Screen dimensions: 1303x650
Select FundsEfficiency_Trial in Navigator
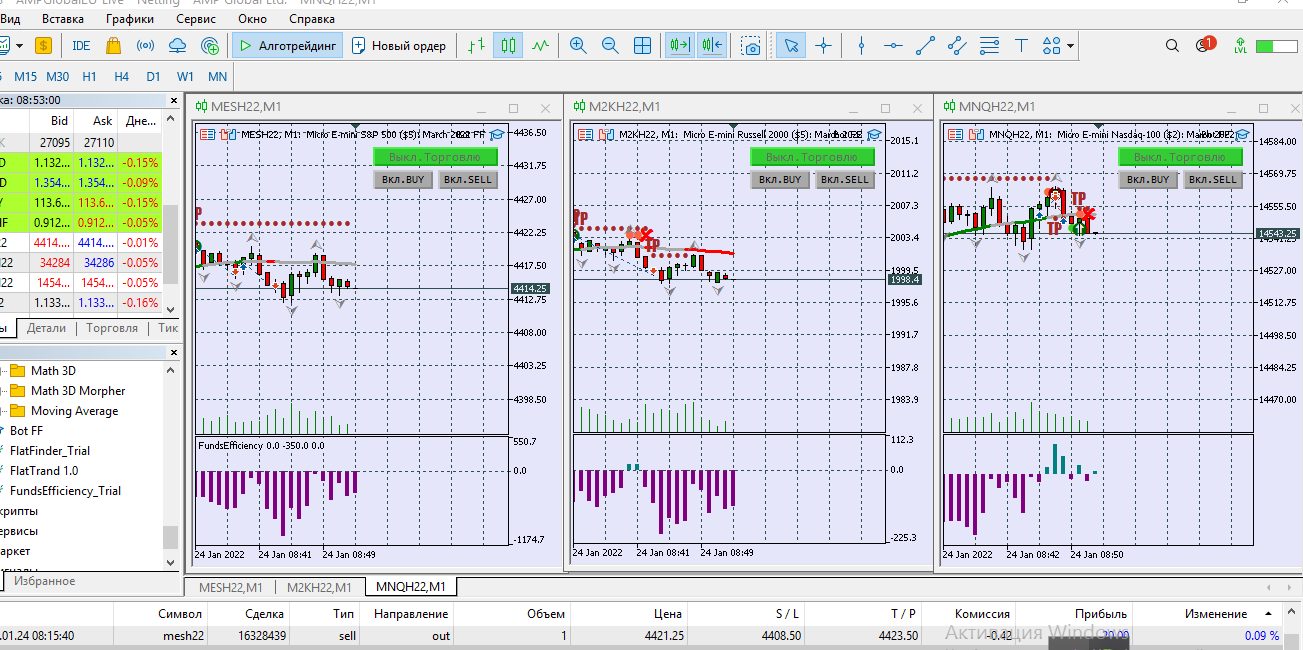pyautogui.click(x=65, y=491)
